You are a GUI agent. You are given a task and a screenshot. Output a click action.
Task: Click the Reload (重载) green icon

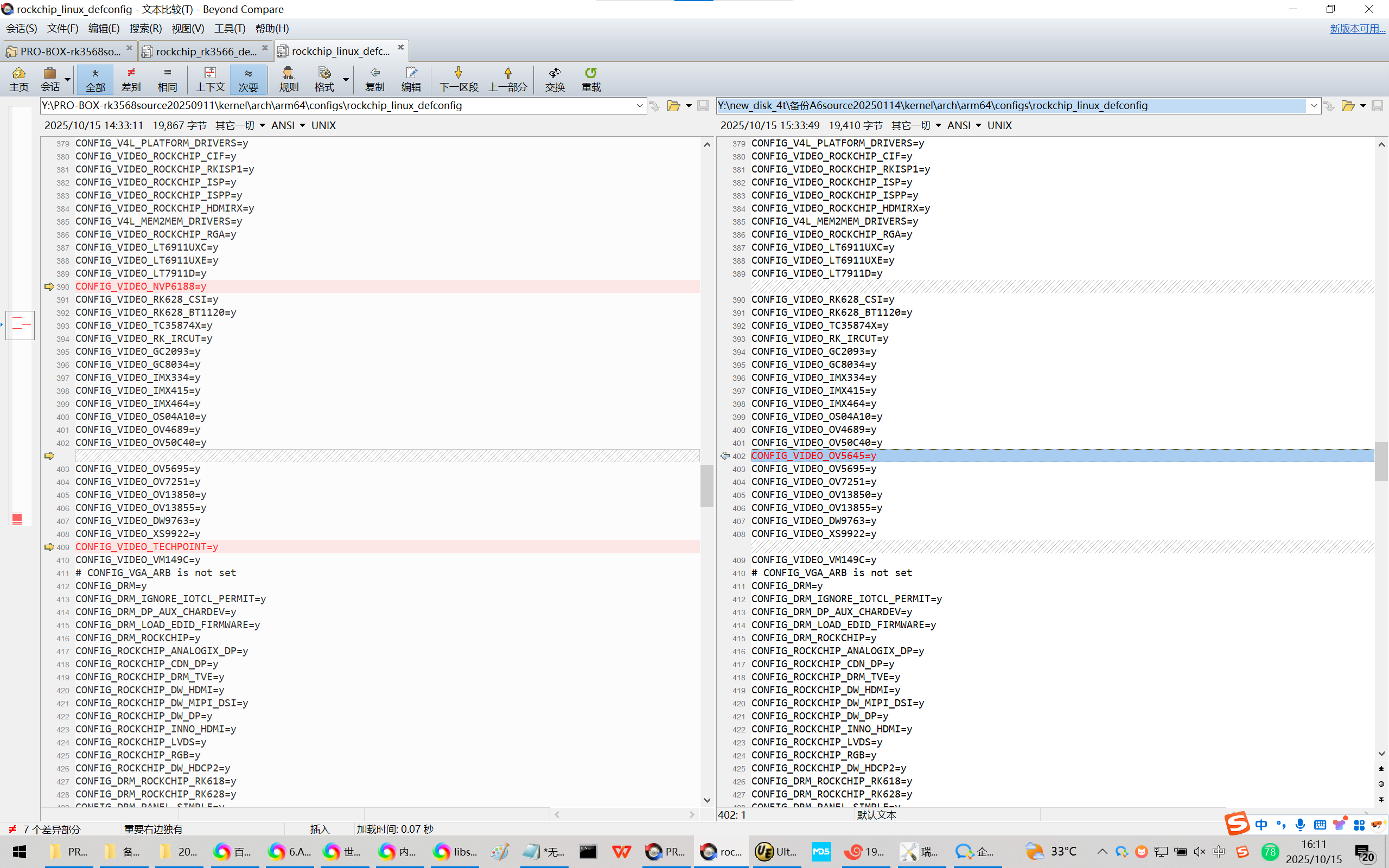point(591,79)
